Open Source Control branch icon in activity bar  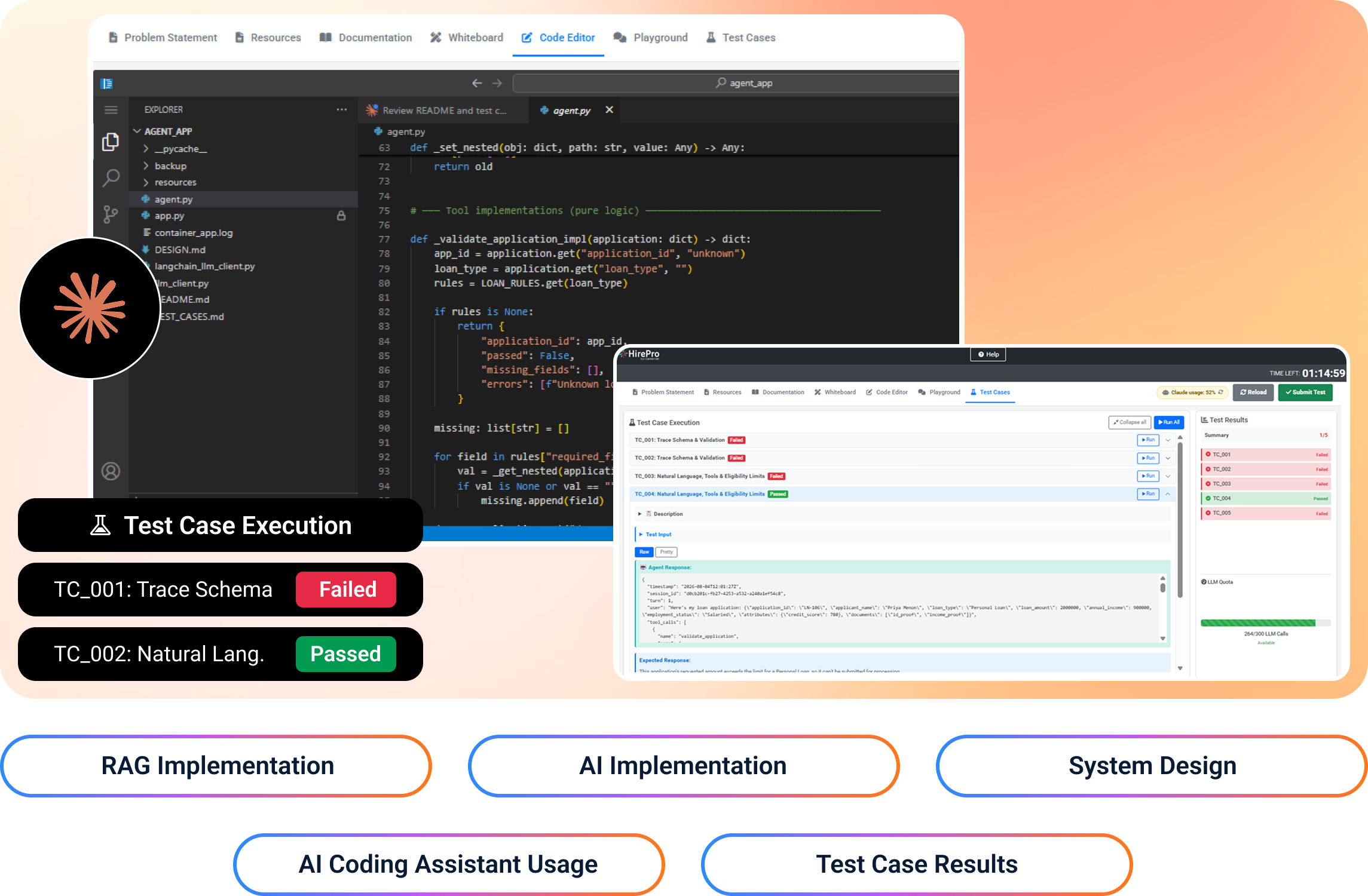click(x=111, y=214)
